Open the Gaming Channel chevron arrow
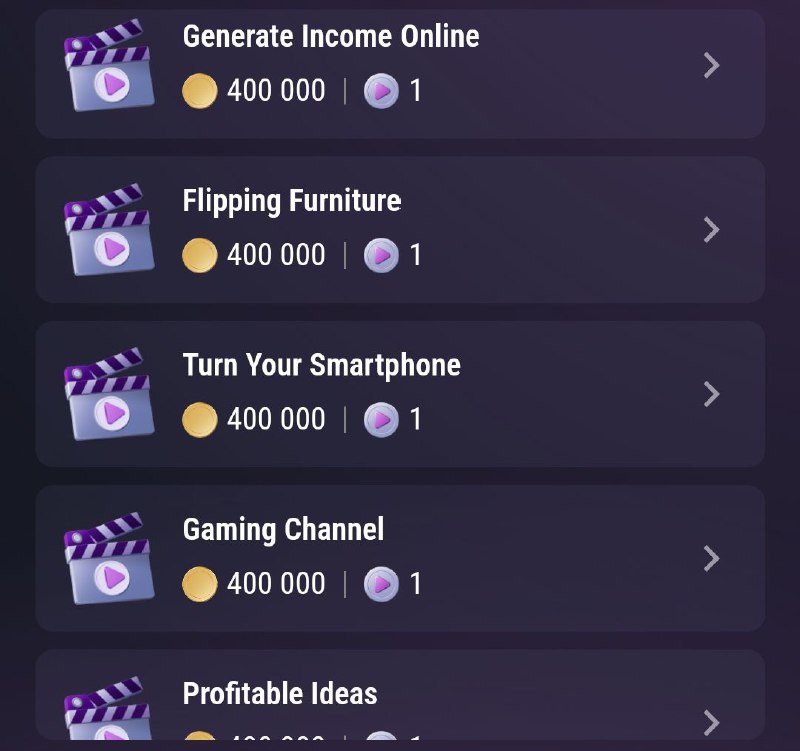The width and height of the screenshot is (800, 751). pos(711,558)
